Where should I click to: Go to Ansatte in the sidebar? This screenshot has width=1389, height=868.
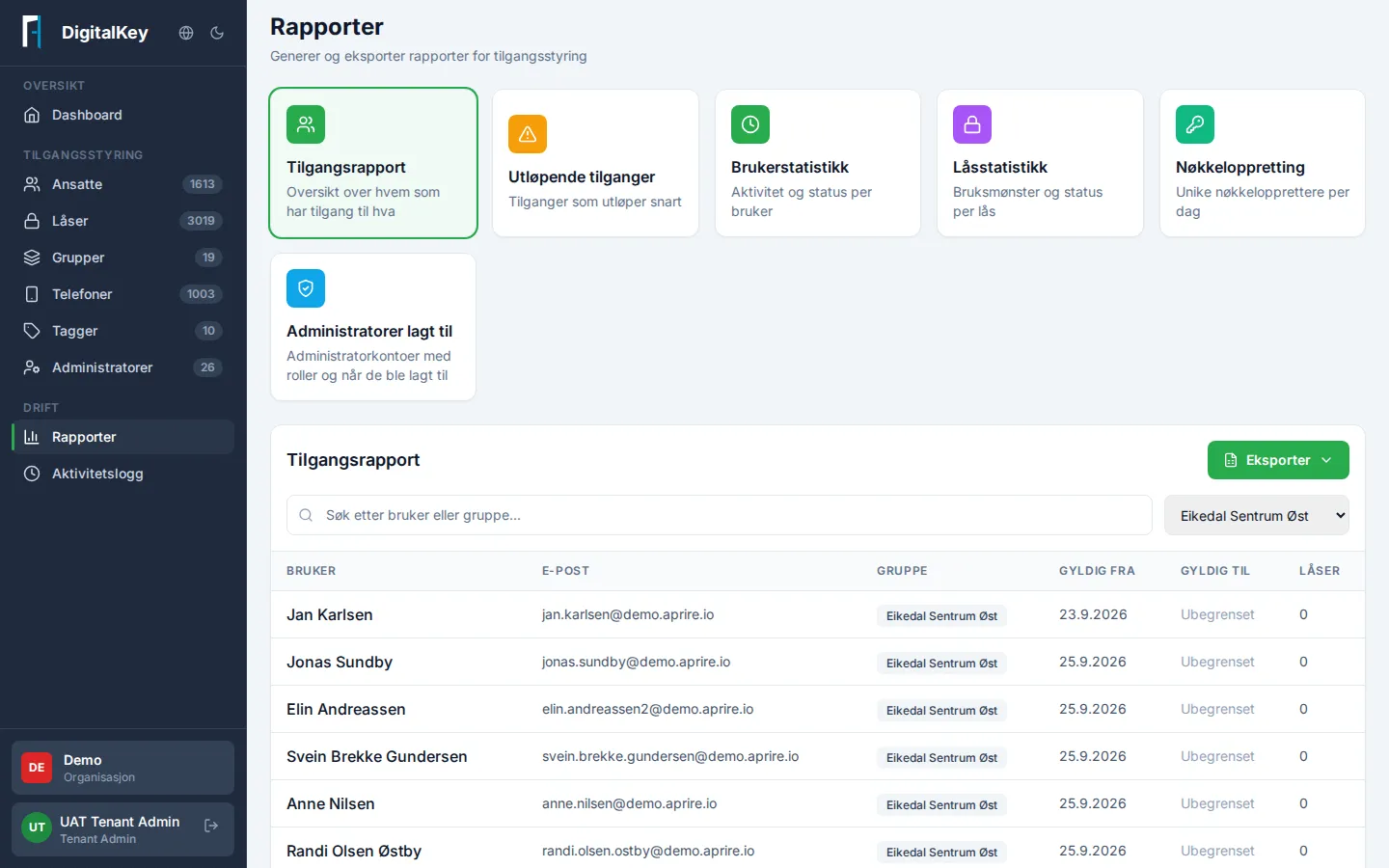(x=123, y=184)
